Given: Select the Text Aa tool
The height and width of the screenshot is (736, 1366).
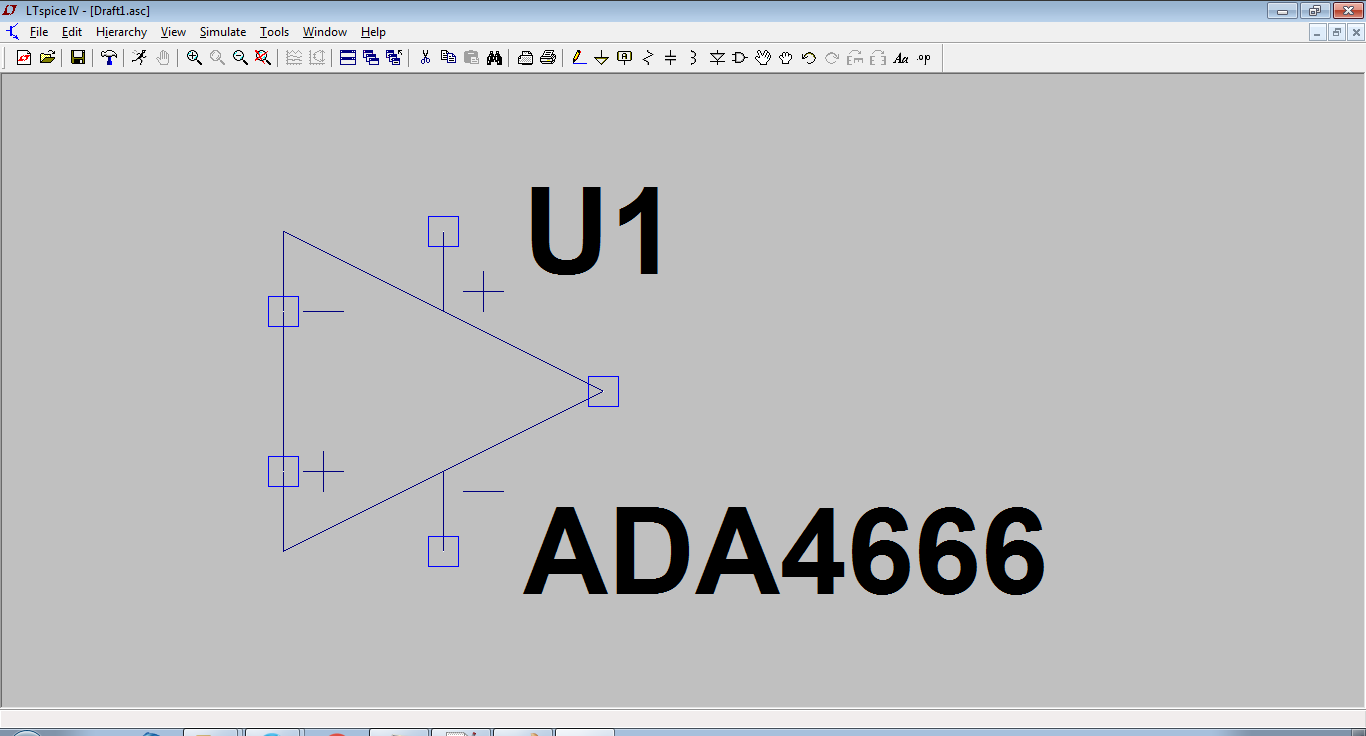Looking at the screenshot, I should [901, 58].
